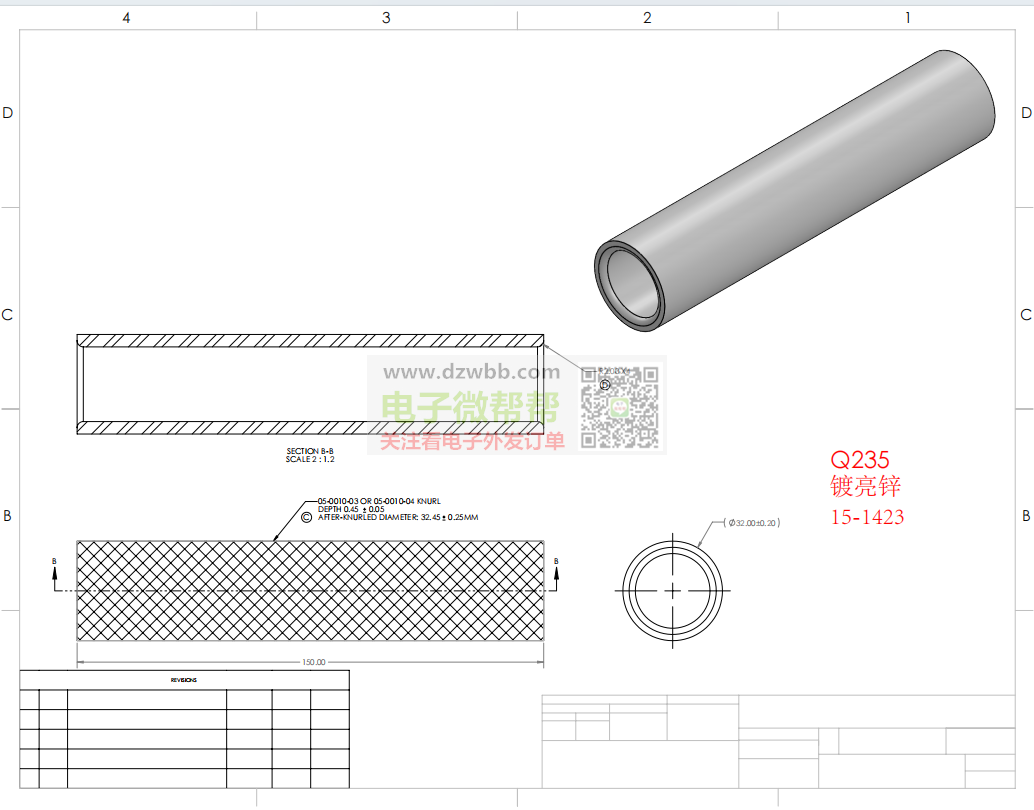Click the green 电子微帮帮 watermark logo
The width and height of the screenshot is (1034, 810).
(x=470, y=408)
